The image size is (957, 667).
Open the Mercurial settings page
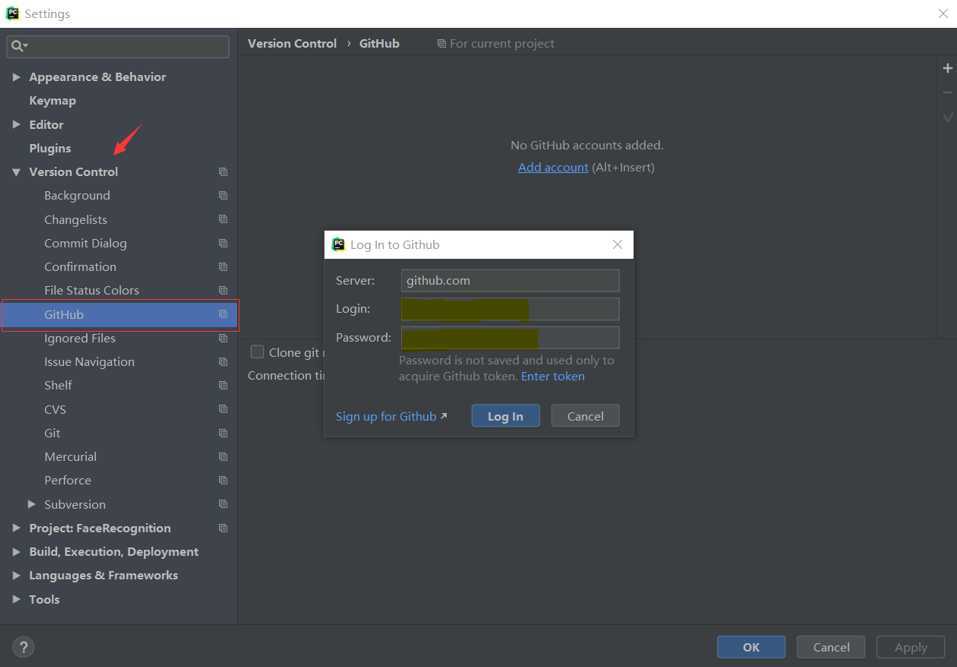point(70,457)
